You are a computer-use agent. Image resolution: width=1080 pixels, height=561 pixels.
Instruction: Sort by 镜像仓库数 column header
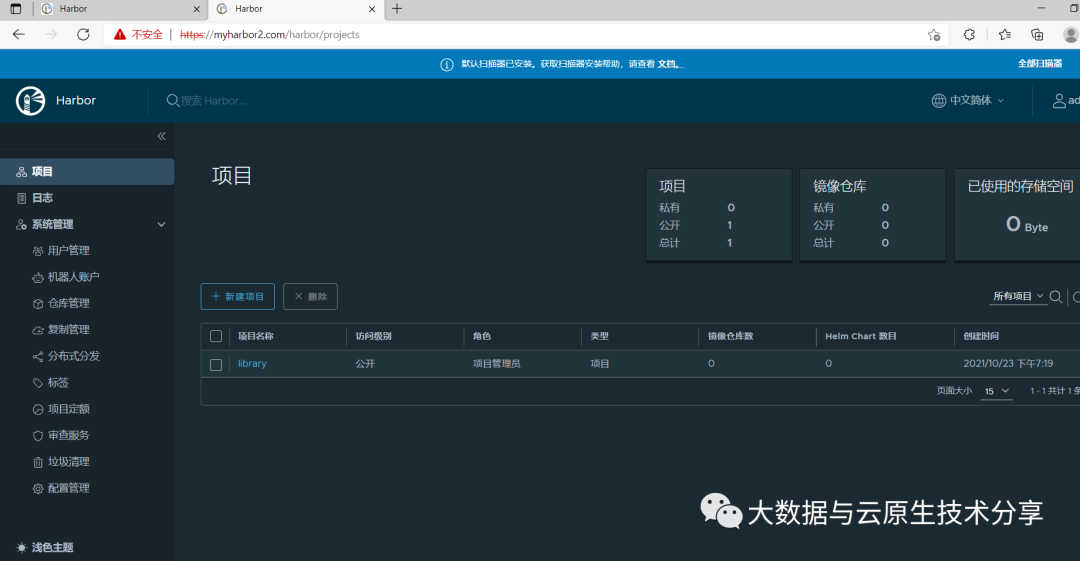pyautogui.click(x=731, y=336)
